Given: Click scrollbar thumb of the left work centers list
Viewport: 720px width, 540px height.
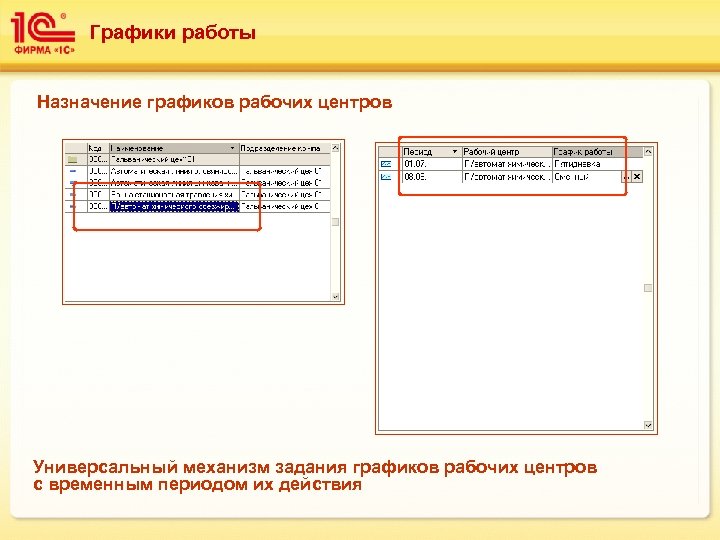Looking at the screenshot, I should (335, 222).
